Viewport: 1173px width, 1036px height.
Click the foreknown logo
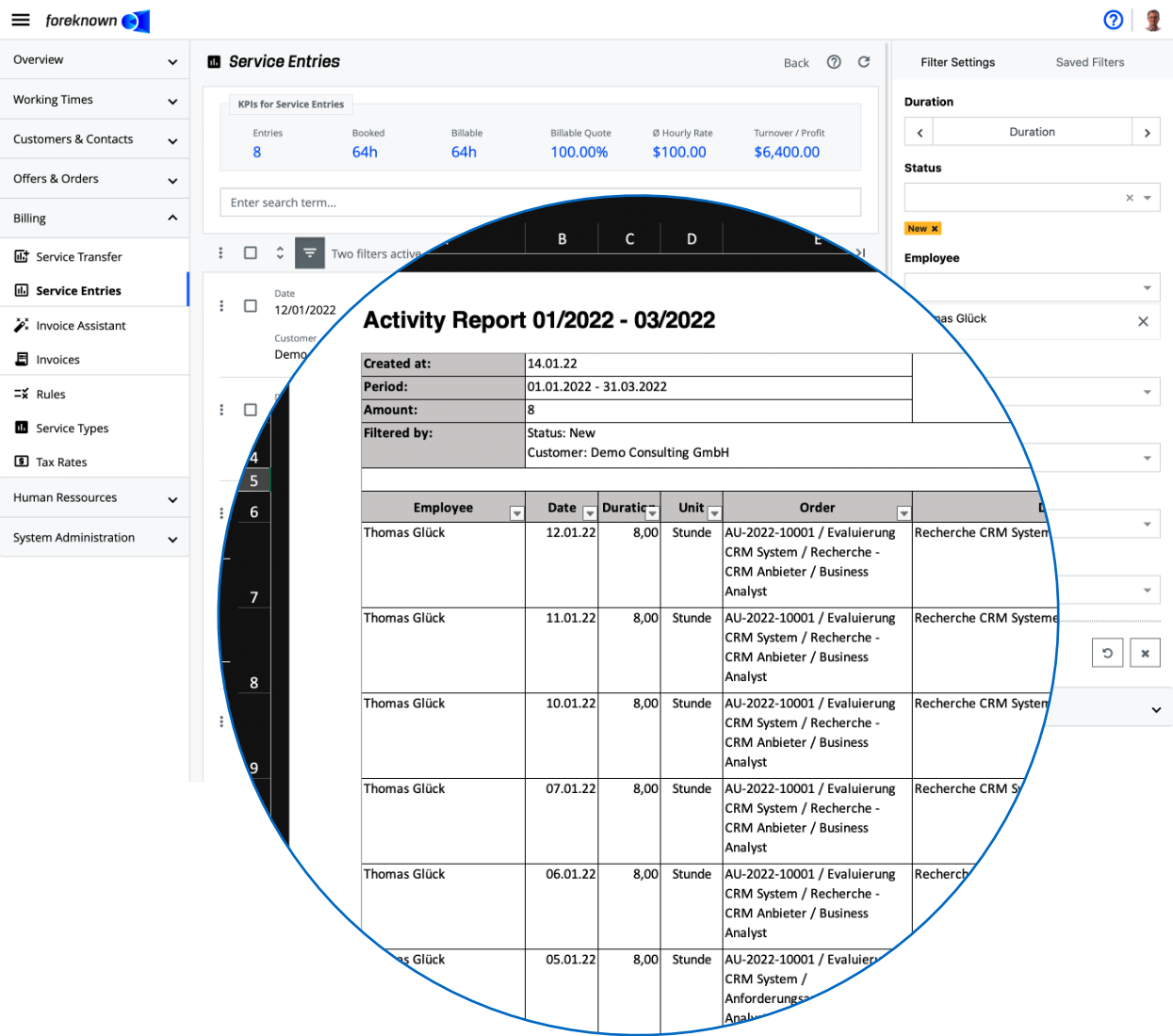tap(97, 21)
